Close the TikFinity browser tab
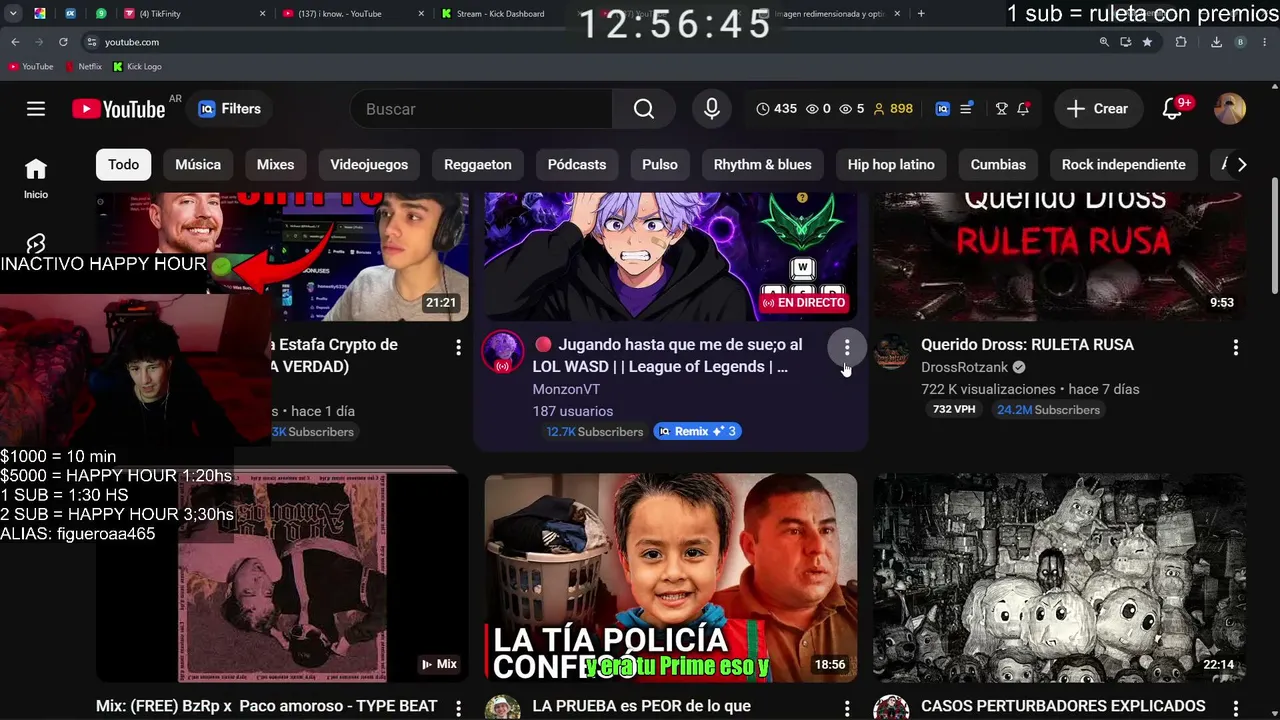The height and width of the screenshot is (720, 1280). coord(263,14)
